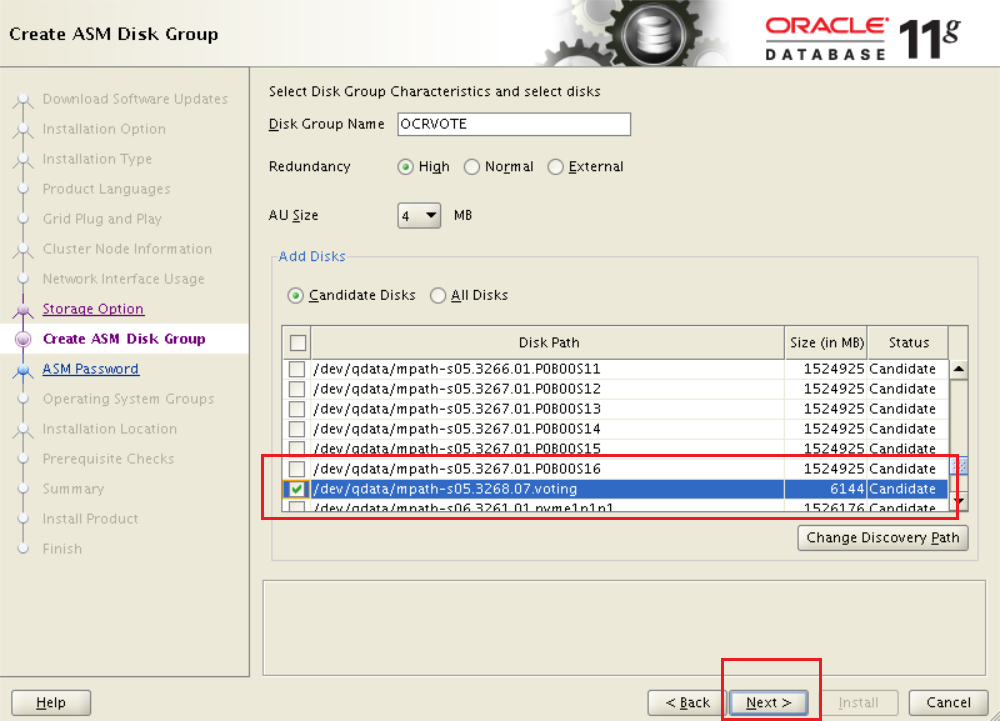Select the /dev/qdata/mpath-s05.3267.01.P0B00S16 path

tap(457, 469)
